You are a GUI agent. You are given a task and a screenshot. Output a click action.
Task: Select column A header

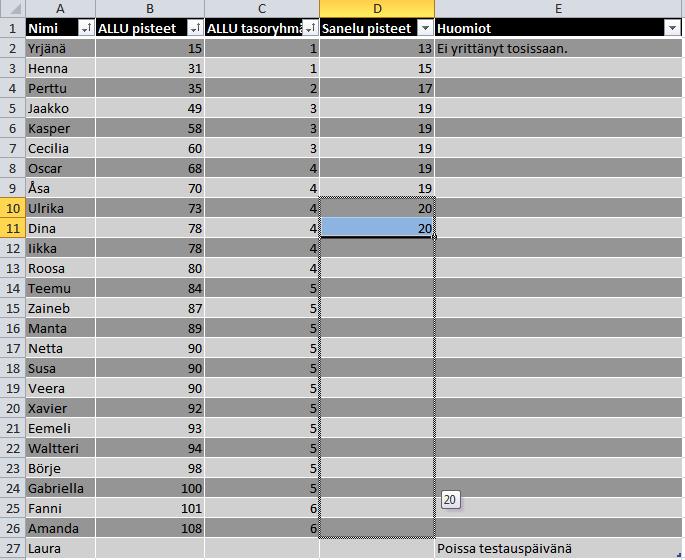60,9
